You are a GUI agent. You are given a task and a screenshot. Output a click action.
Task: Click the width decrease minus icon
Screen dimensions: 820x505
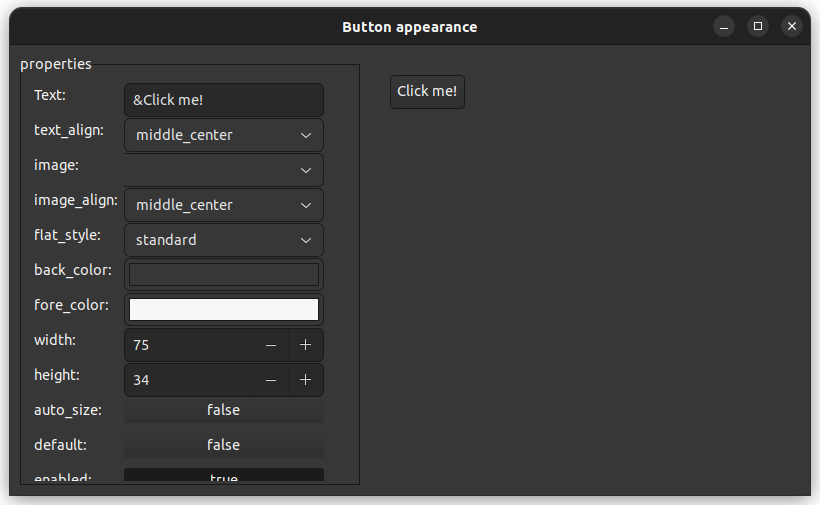tap(271, 345)
